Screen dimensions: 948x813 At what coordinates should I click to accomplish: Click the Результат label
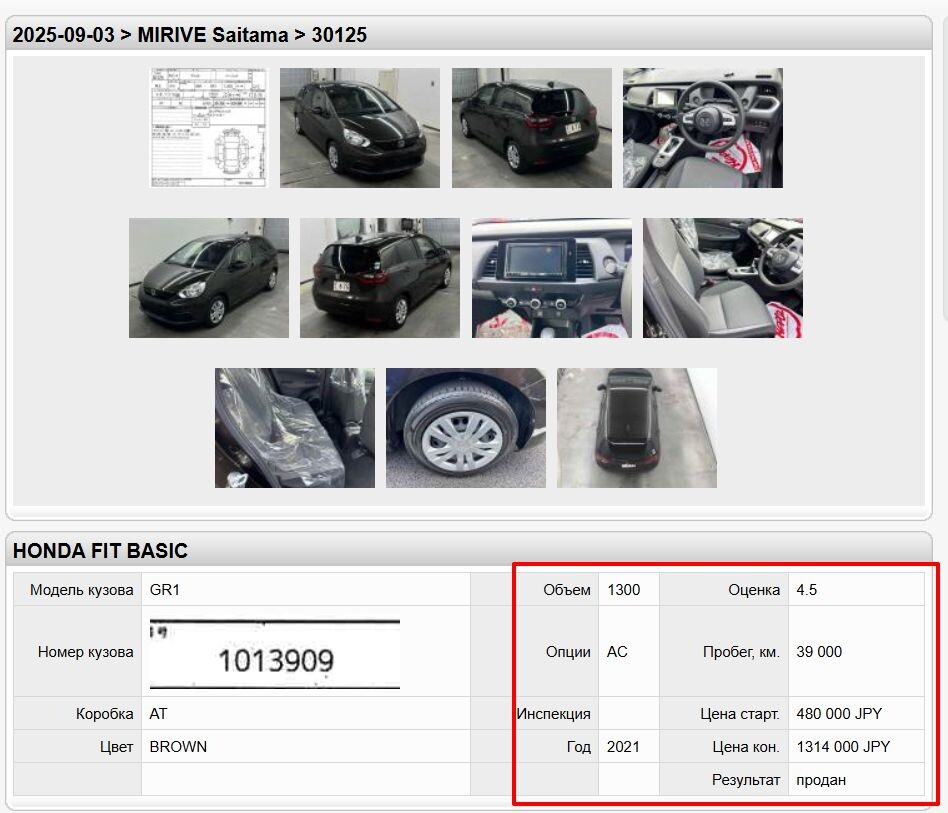coord(746,780)
